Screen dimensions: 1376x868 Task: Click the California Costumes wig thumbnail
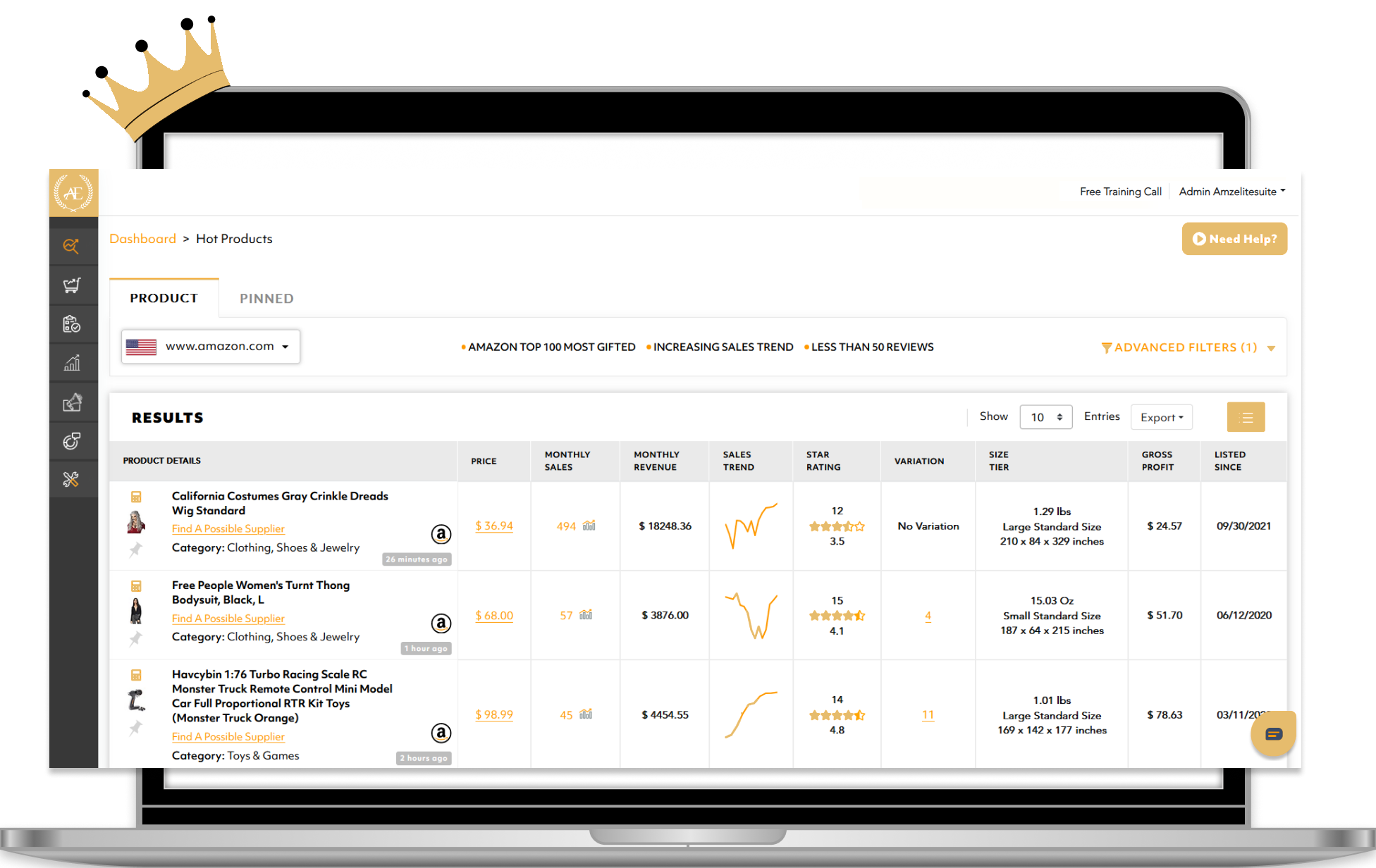click(136, 522)
